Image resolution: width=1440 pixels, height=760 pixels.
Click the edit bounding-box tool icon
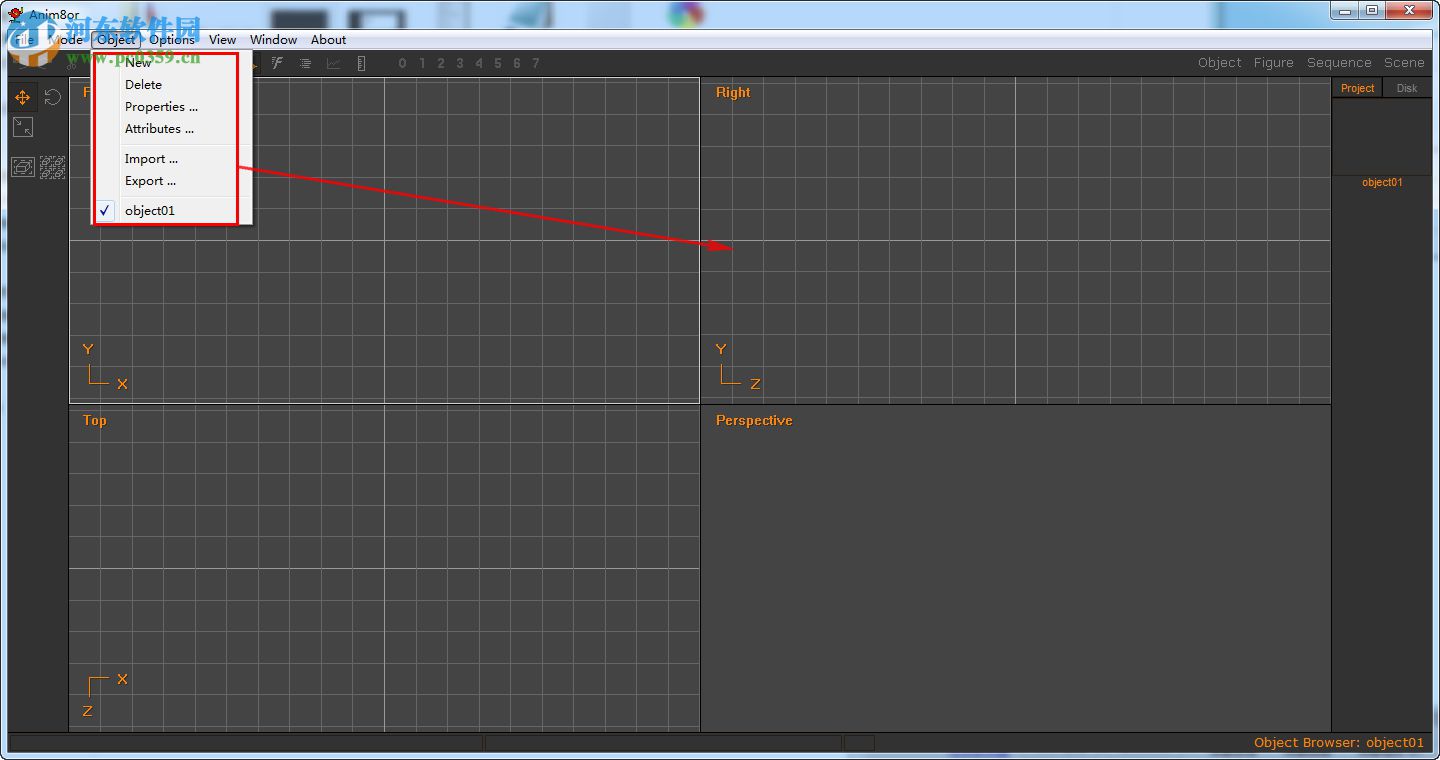tap(22, 167)
